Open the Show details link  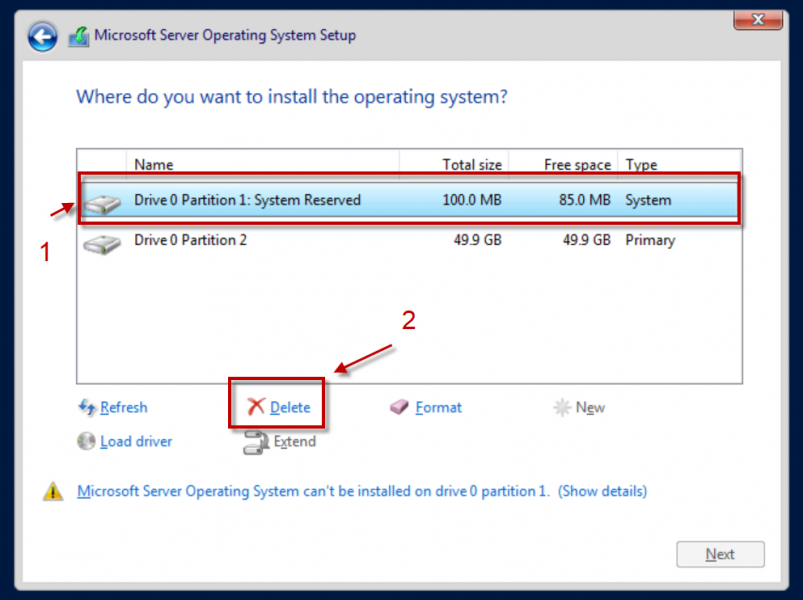(602, 491)
